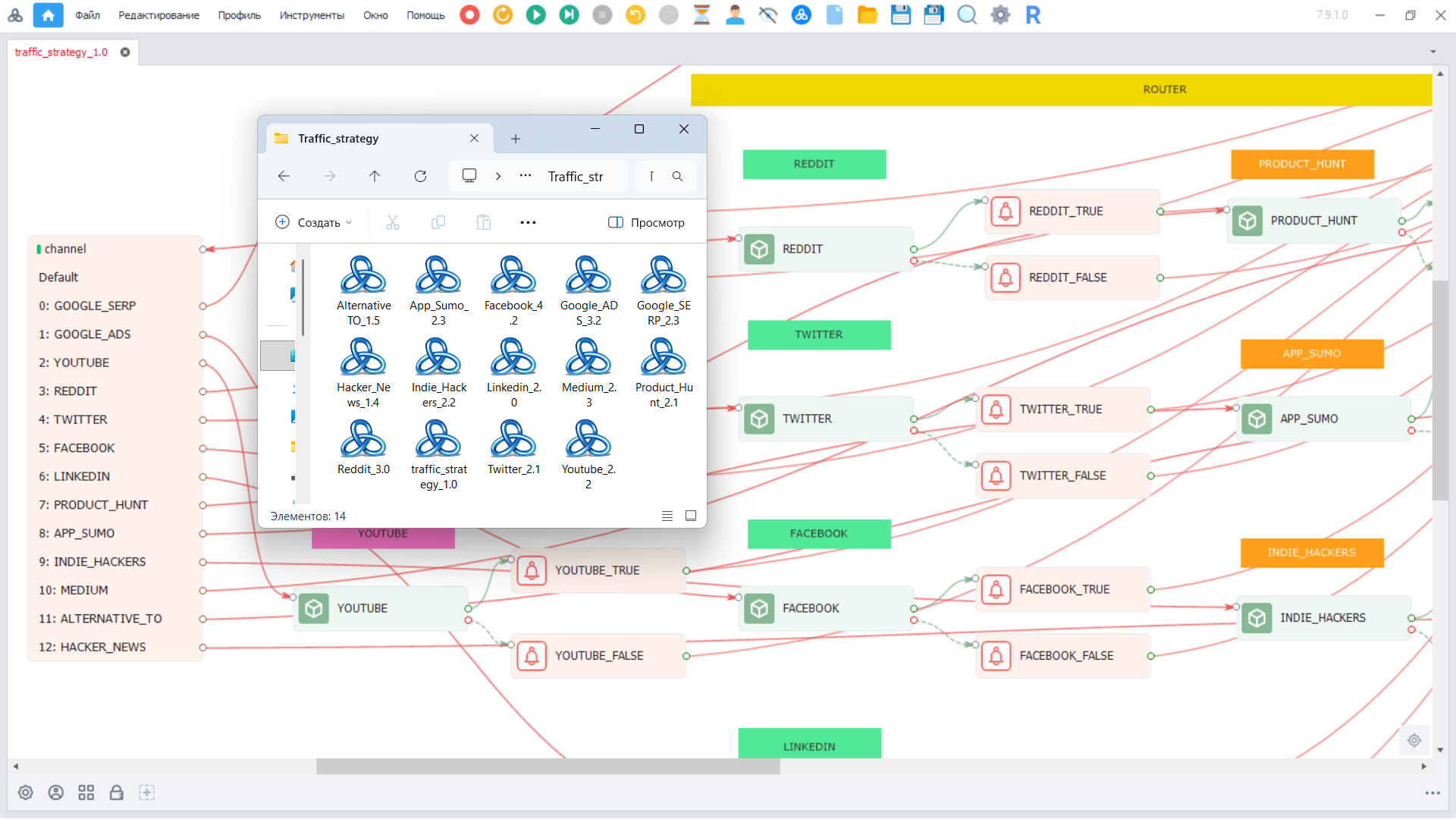This screenshot has width=1456, height=819.
Task: Click the Home button in the top toolbar
Action: 48,15
